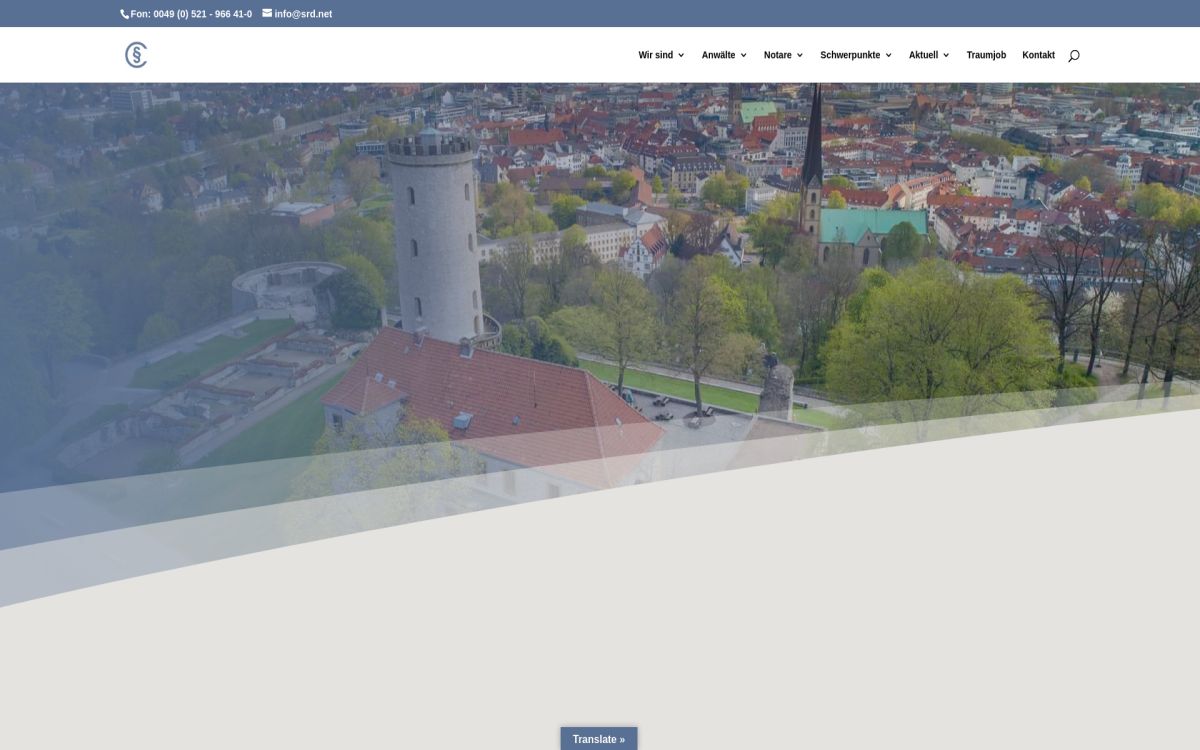Open the Wir sind menu item
The width and height of the screenshot is (1200, 750).
[655, 55]
